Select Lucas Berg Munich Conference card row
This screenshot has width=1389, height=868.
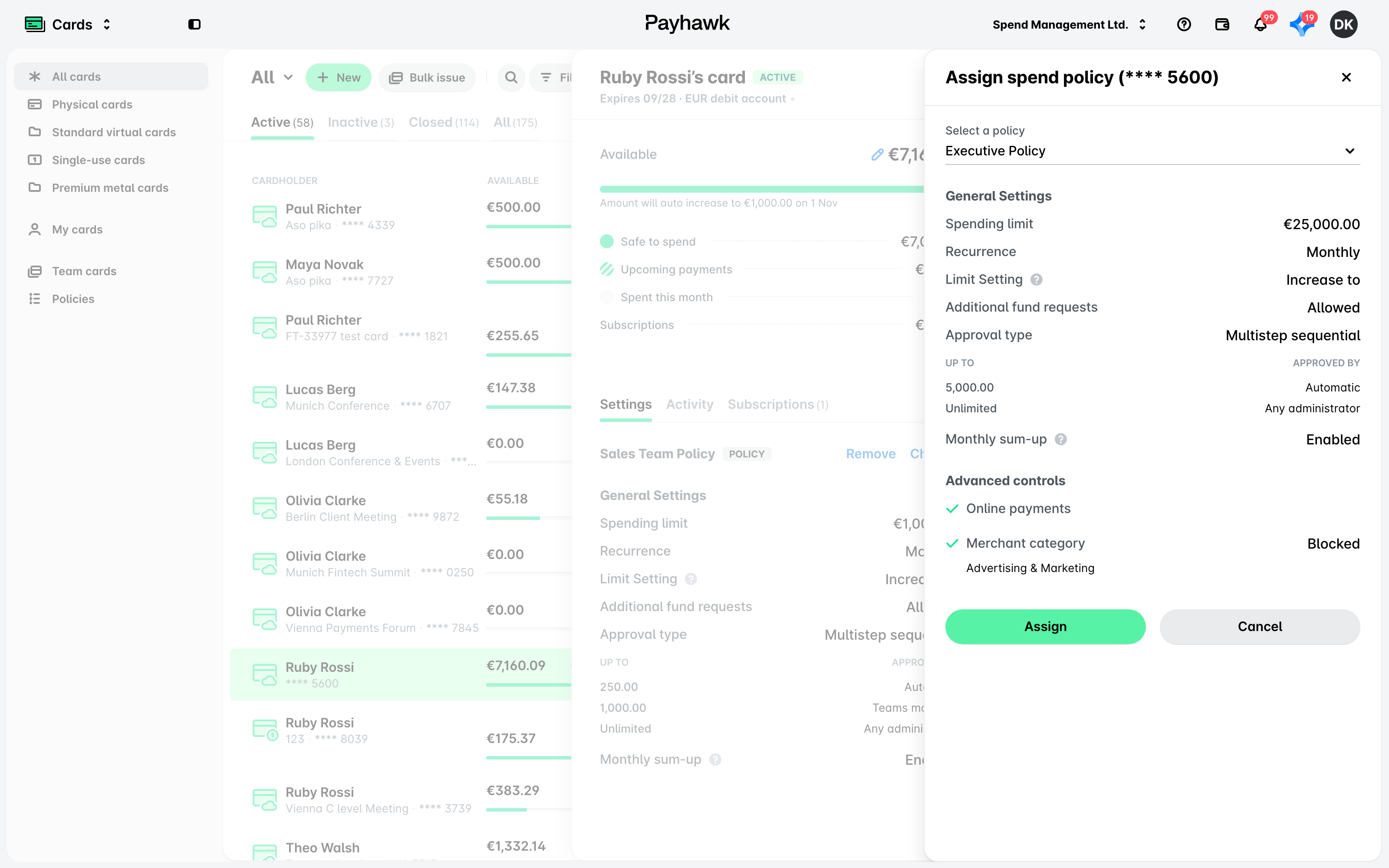tap(401, 397)
